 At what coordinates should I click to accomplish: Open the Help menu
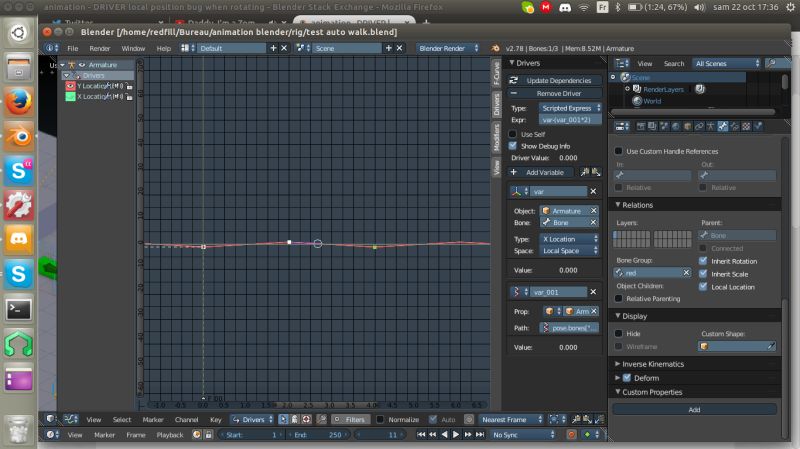(163, 48)
